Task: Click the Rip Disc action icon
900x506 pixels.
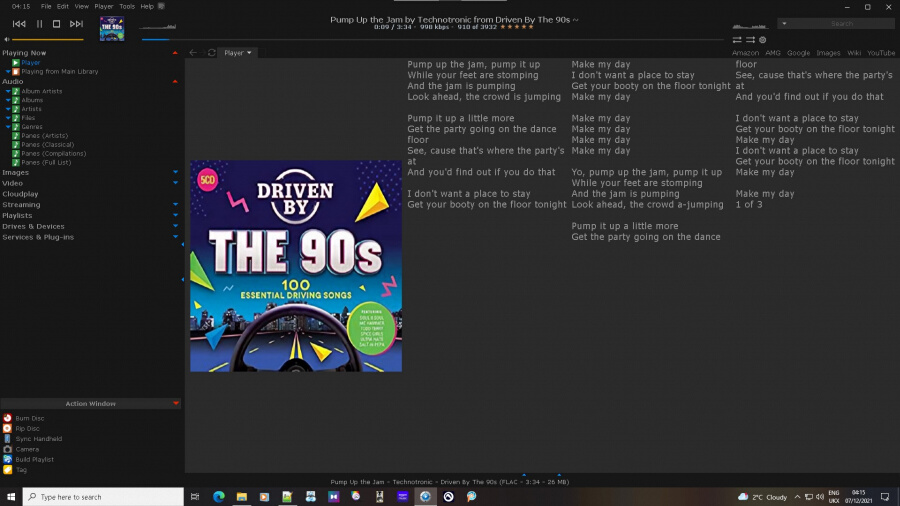Action: point(7,429)
